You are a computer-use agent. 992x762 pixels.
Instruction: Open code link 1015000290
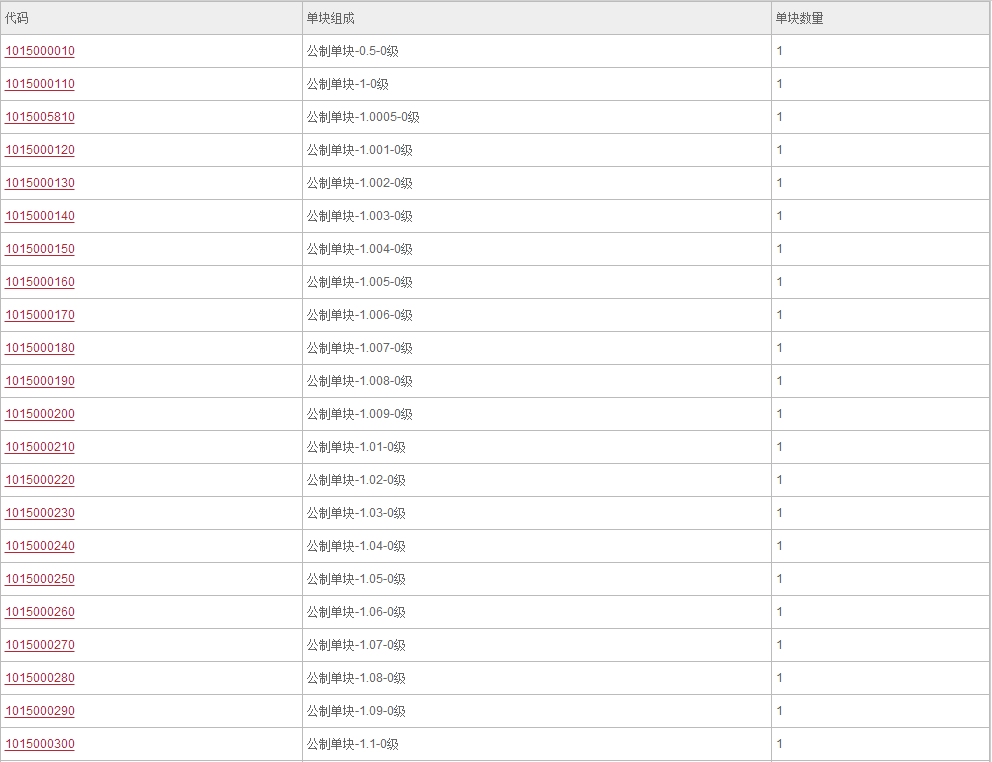click(x=40, y=711)
